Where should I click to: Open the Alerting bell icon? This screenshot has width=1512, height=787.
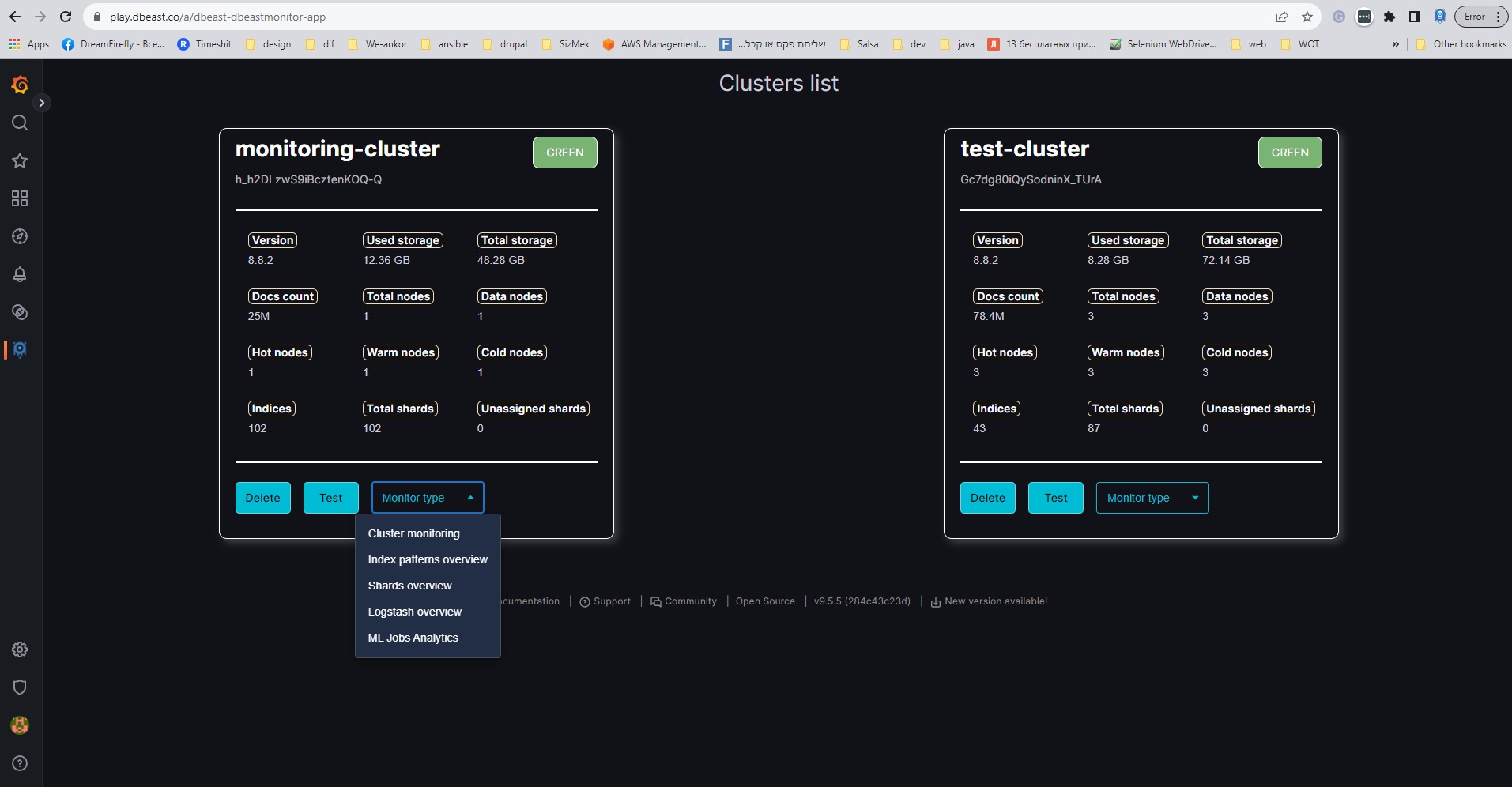tap(20, 274)
